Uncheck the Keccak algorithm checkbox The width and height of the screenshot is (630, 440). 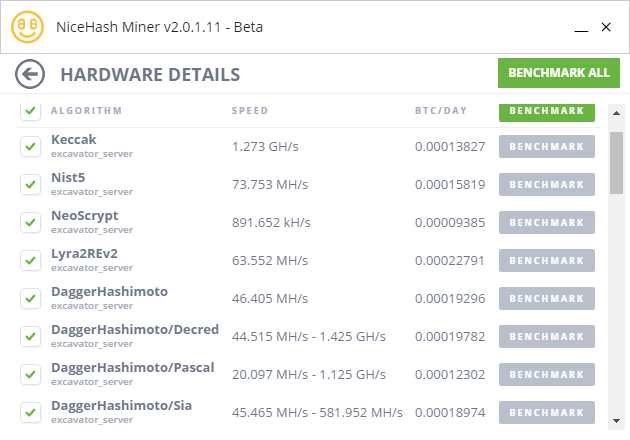(30, 147)
